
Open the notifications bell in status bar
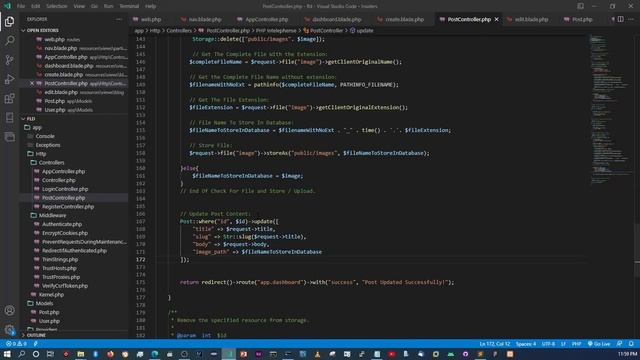pos(631,344)
